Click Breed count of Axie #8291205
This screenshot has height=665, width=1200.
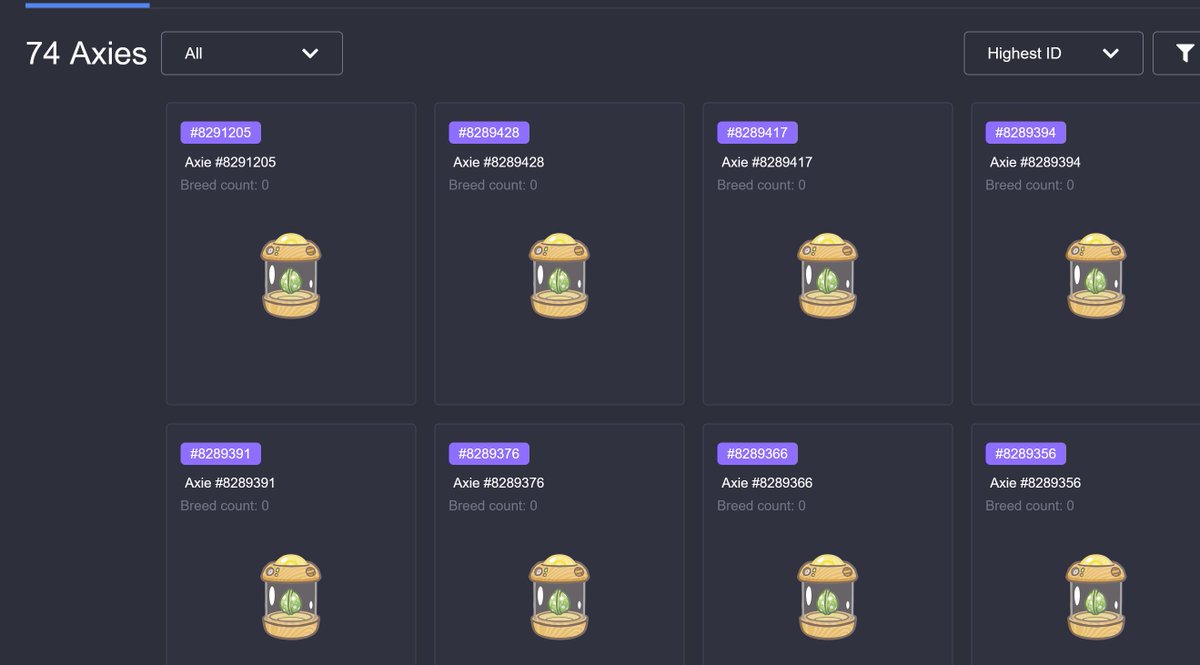(225, 185)
